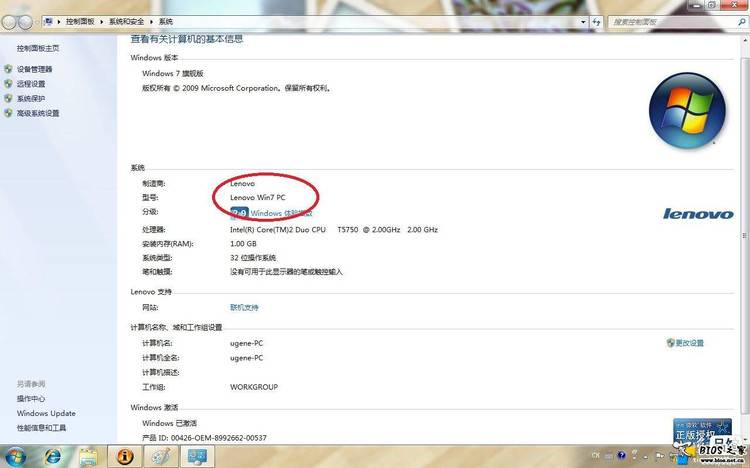The width and height of the screenshot is (750, 468).
Task: Expand the arrow before 控制面板 breadcrumb
Action: pyautogui.click(x=59, y=22)
